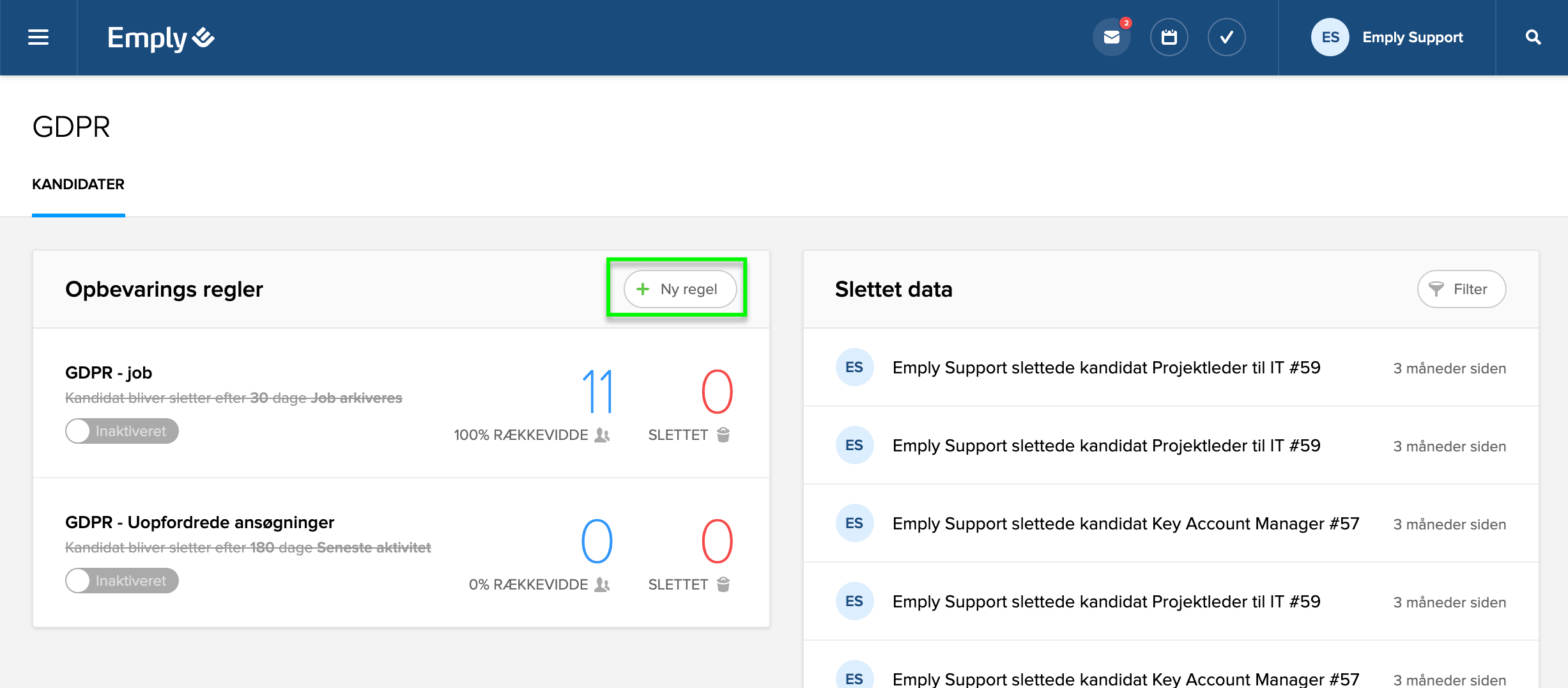
Task: Click people icon beside 100% RÆKKEVIDDE
Action: point(602,435)
